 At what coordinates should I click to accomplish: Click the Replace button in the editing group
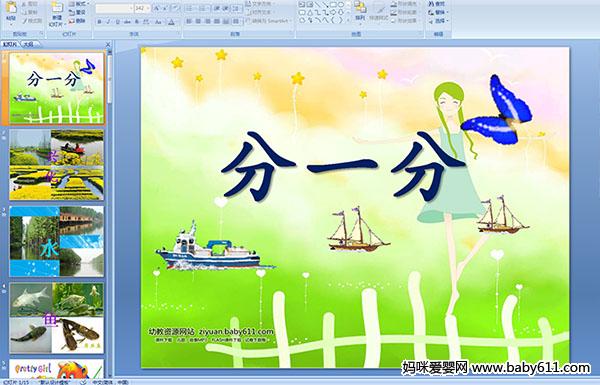click(x=437, y=12)
